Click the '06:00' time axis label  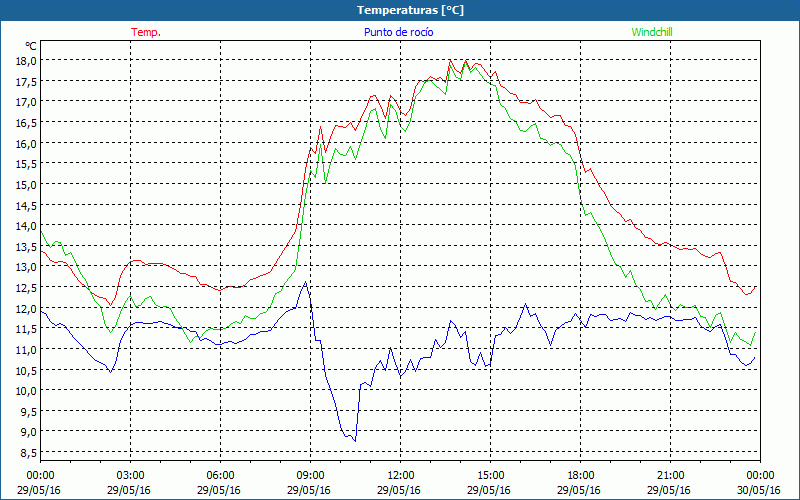coord(221,476)
